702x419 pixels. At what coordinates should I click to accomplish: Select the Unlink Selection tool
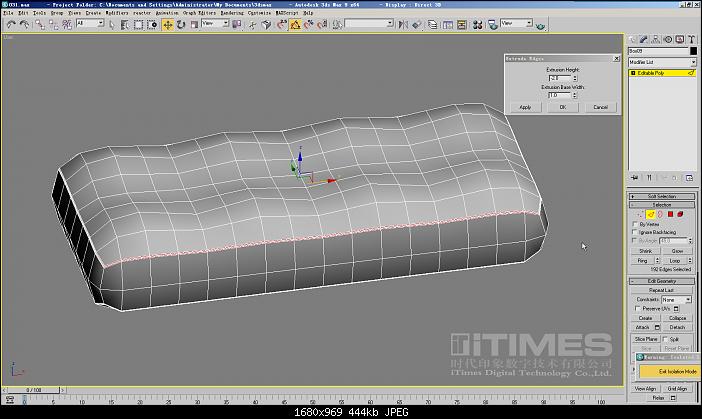(x=54, y=25)
